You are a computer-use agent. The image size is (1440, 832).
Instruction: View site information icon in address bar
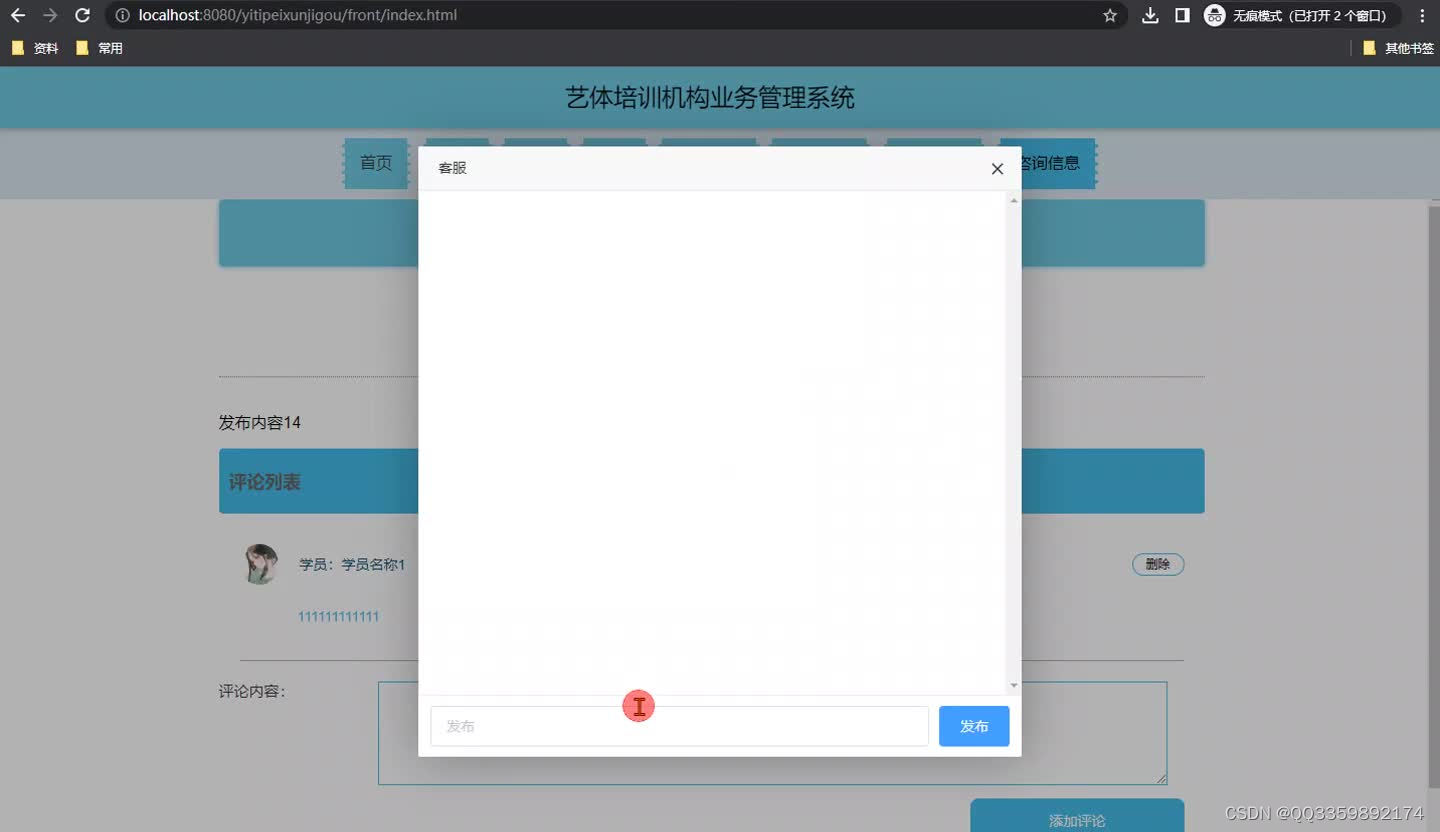click(x=122, y=15)
